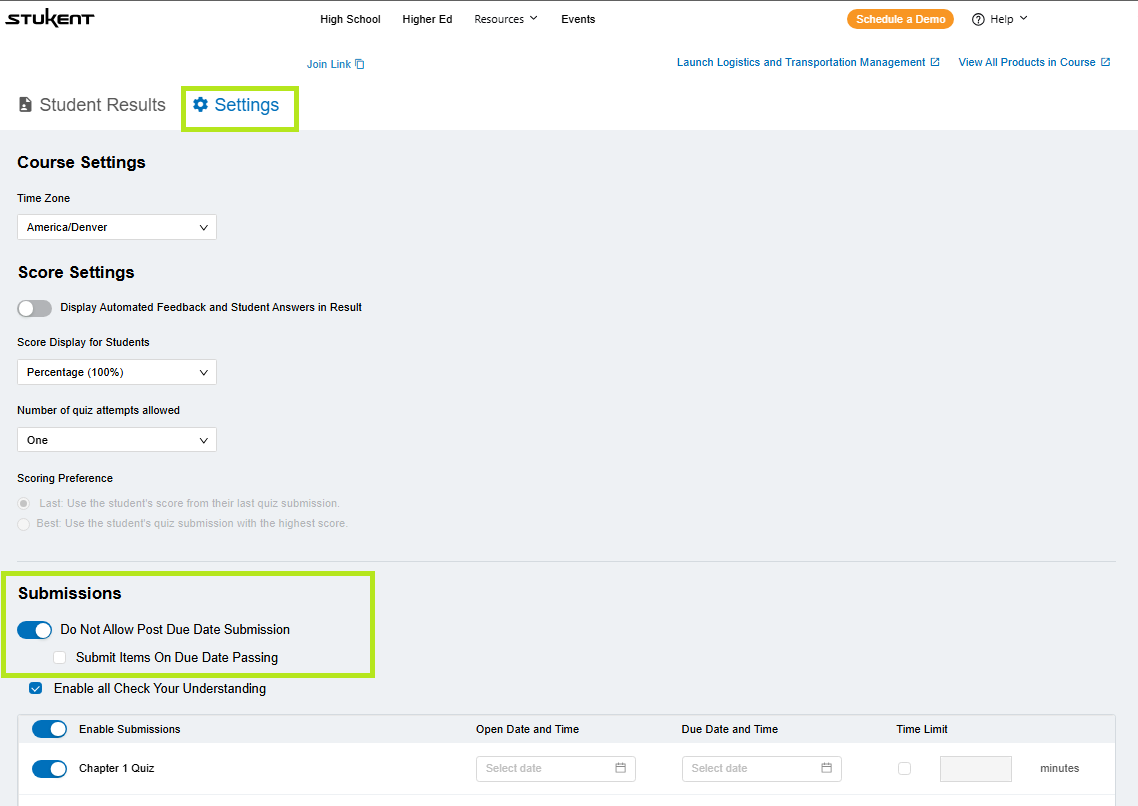Open the Resources menu
The height and width of the screenshot is (806, 1138).
click(505, 19)
